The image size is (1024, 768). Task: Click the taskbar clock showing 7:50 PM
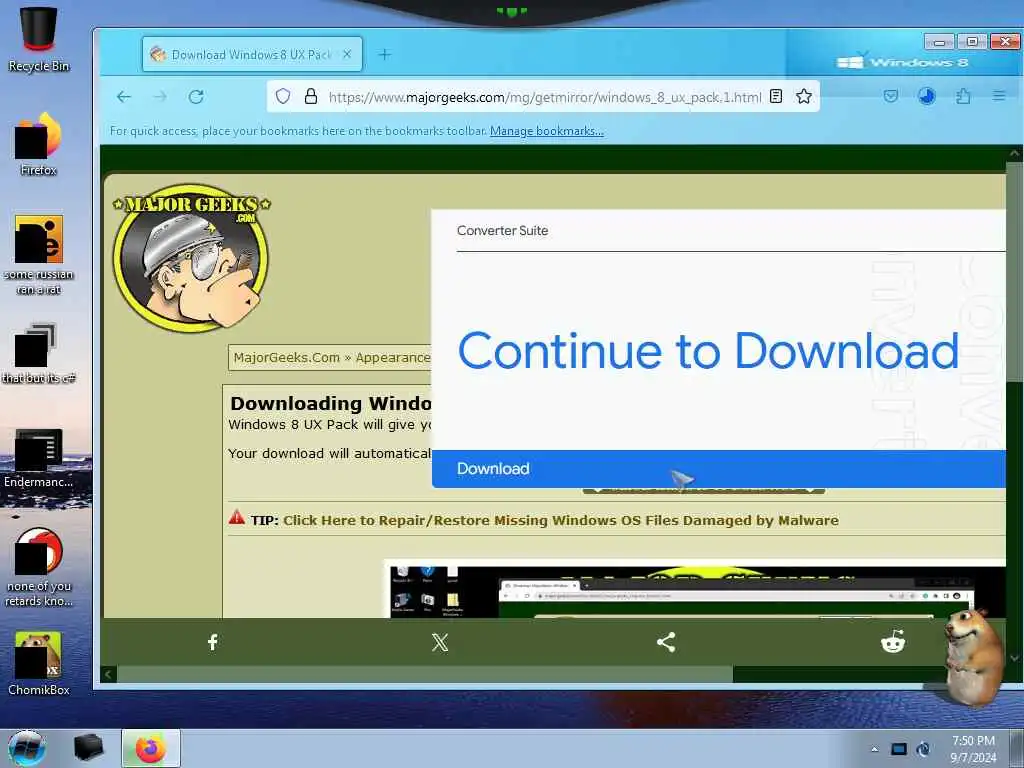click(973, 749)
